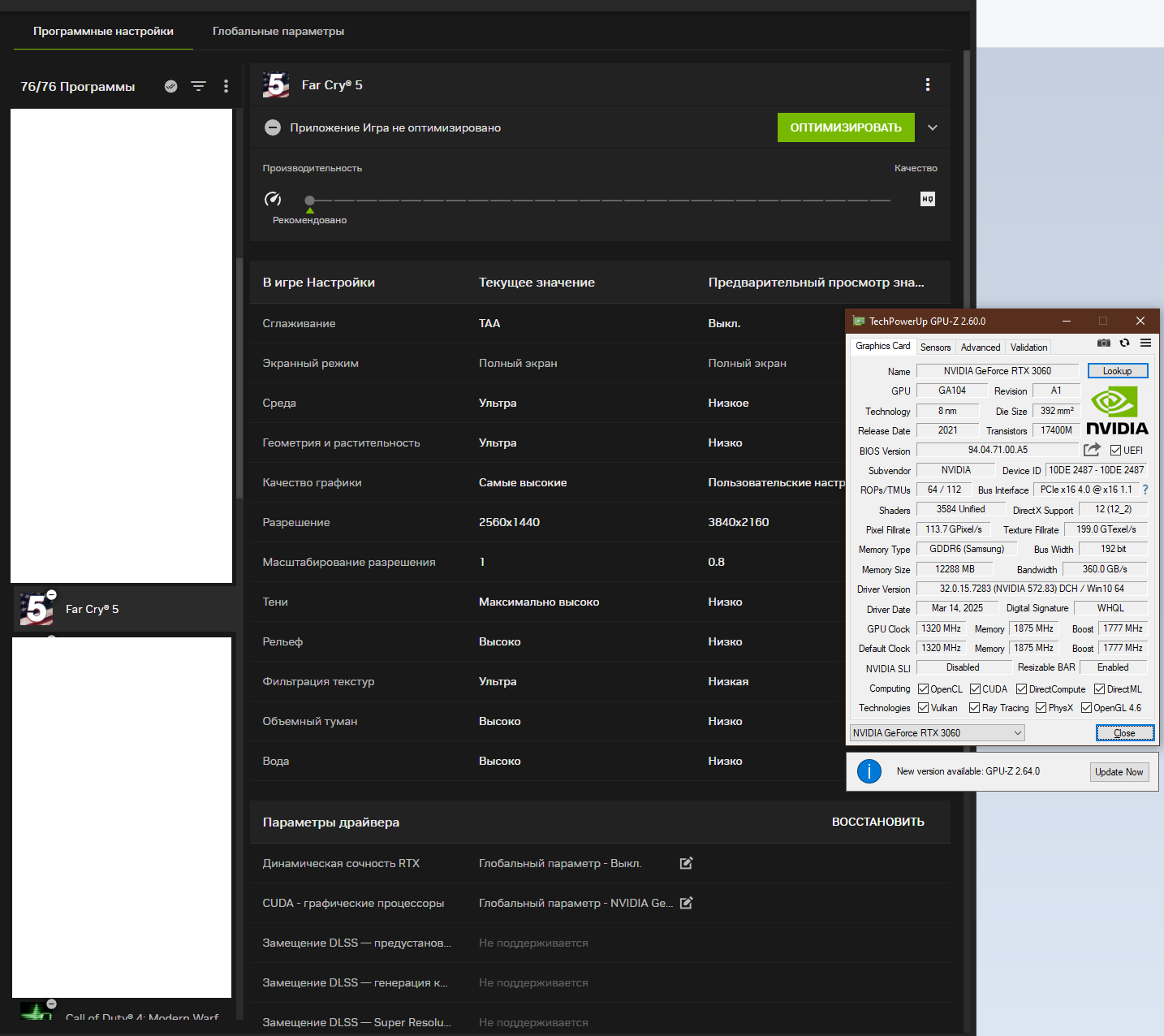Click the TAA current value
Image resolution: width=1164 pixels, height=1036 pixels.
pyautogui.click(x=489, y=323)
